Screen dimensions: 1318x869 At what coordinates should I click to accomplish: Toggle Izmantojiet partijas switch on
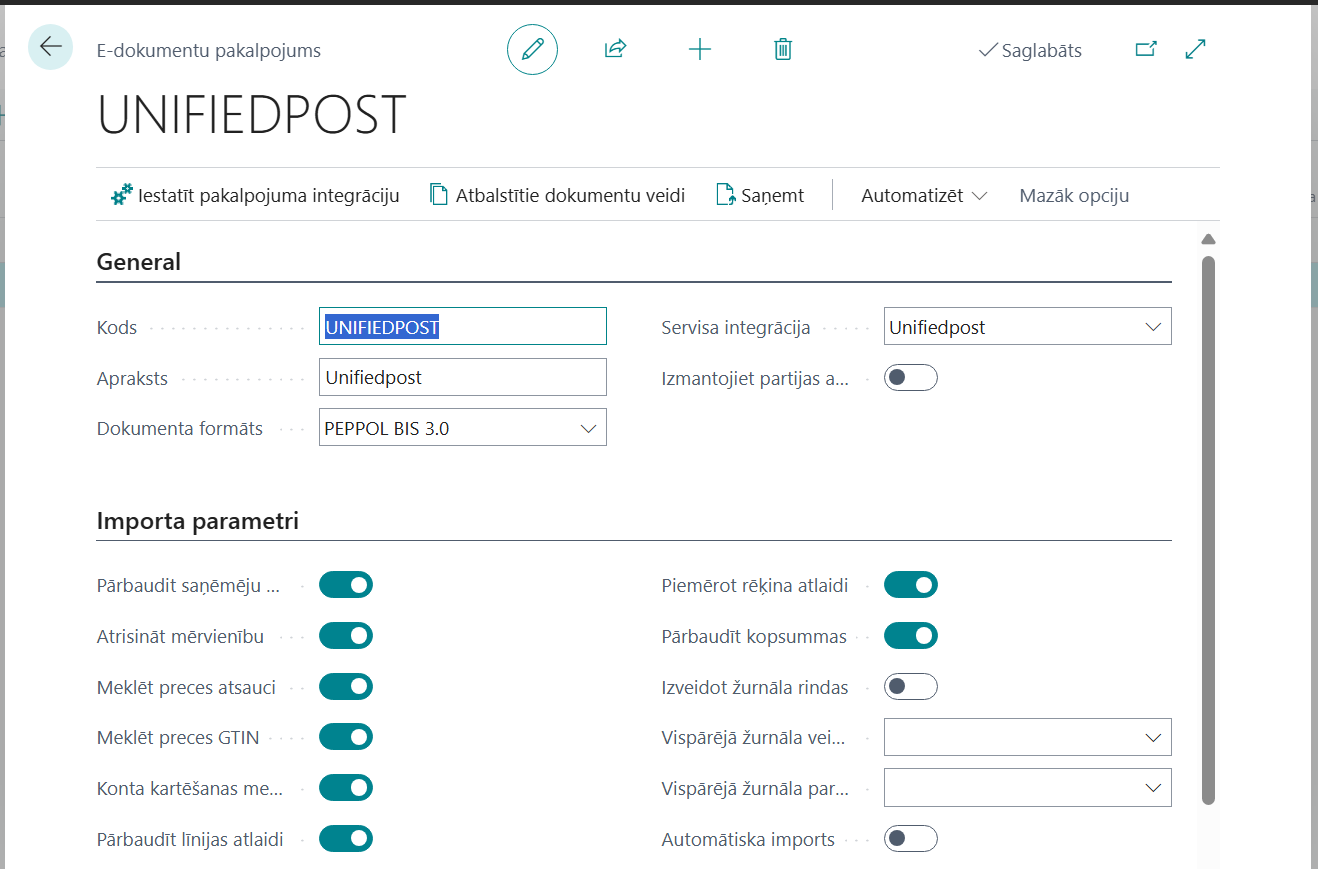910,378
